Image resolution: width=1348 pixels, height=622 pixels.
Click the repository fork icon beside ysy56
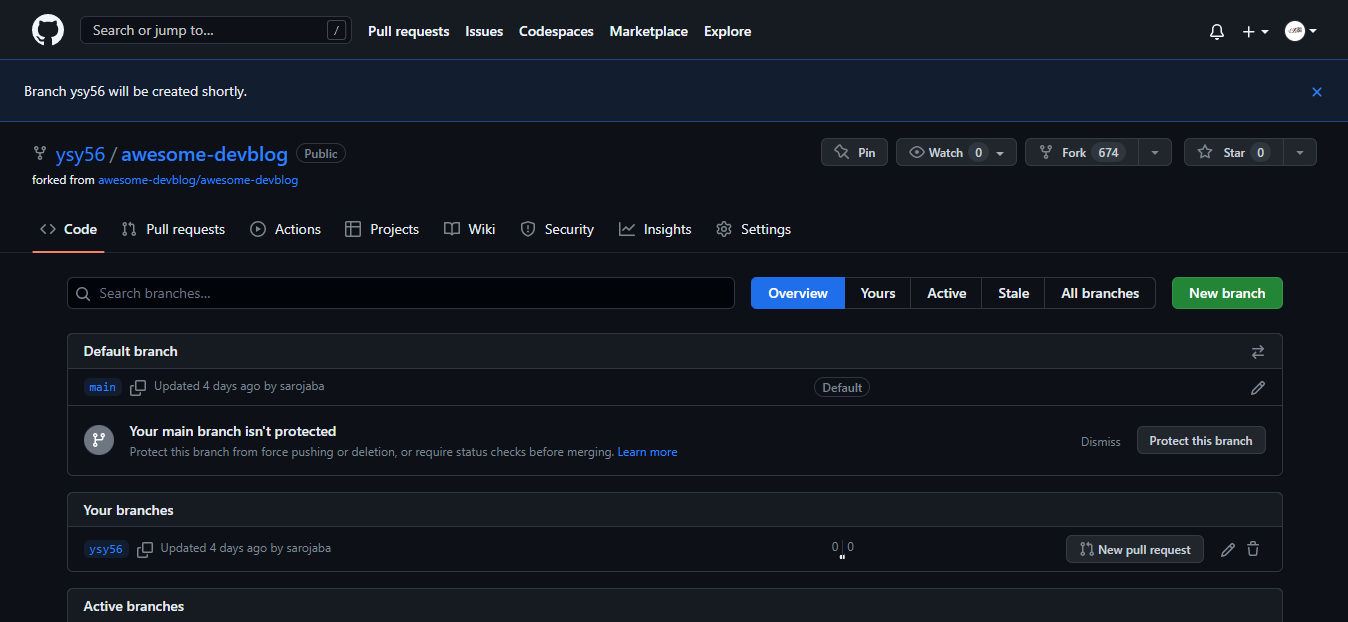click(40, 153)
